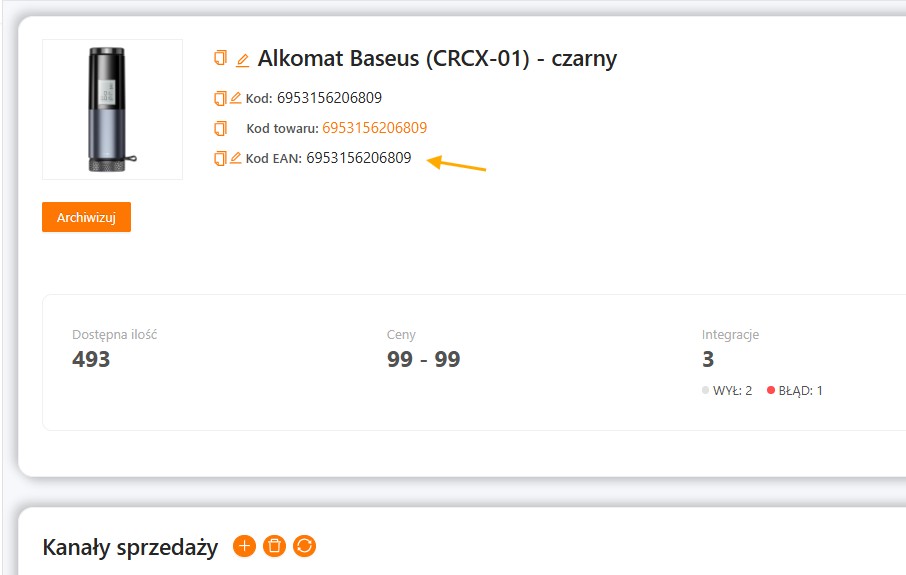906x575 pixels.
Task: Open the breathalyzer product thumbnail
Action: [x=112, y=109]
